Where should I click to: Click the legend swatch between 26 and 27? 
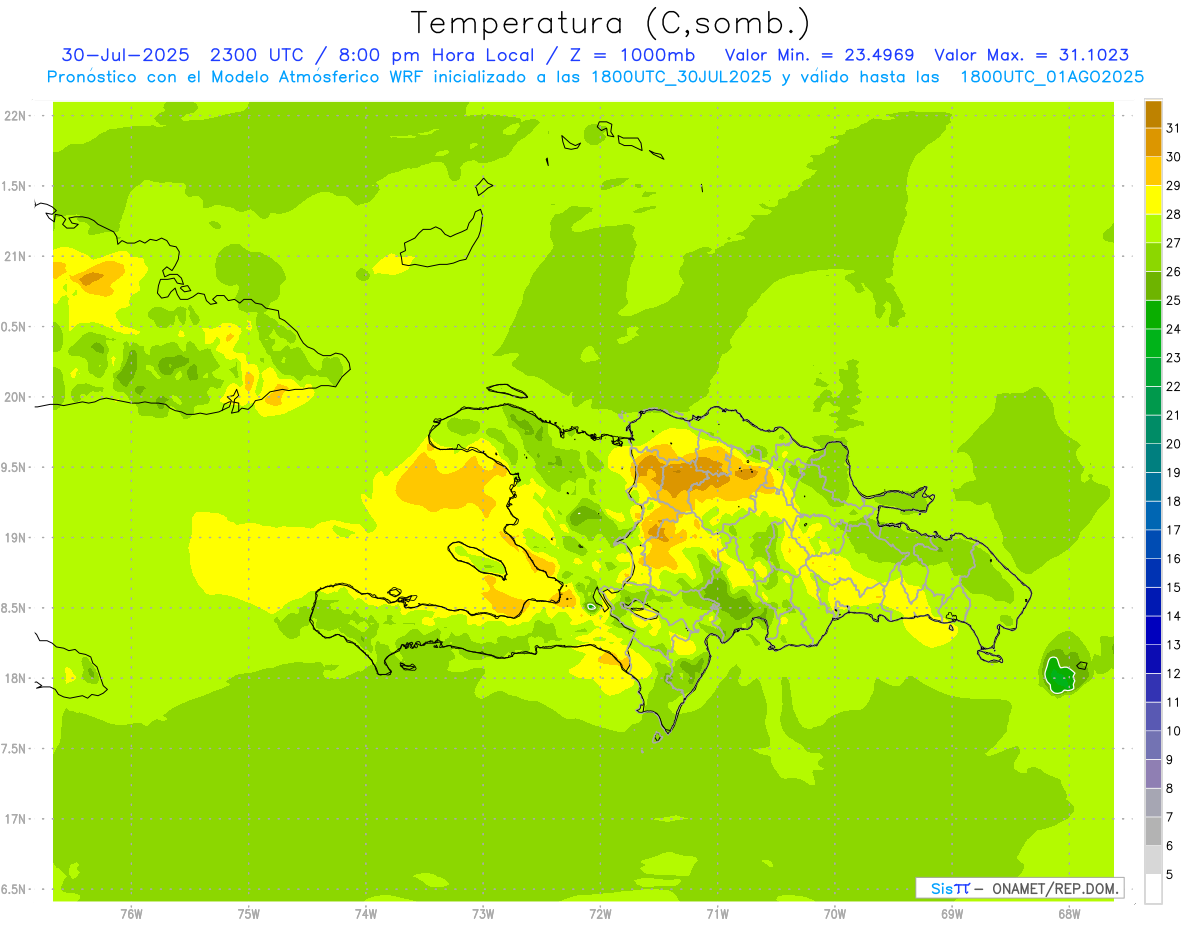click(x=1153, y=257)
